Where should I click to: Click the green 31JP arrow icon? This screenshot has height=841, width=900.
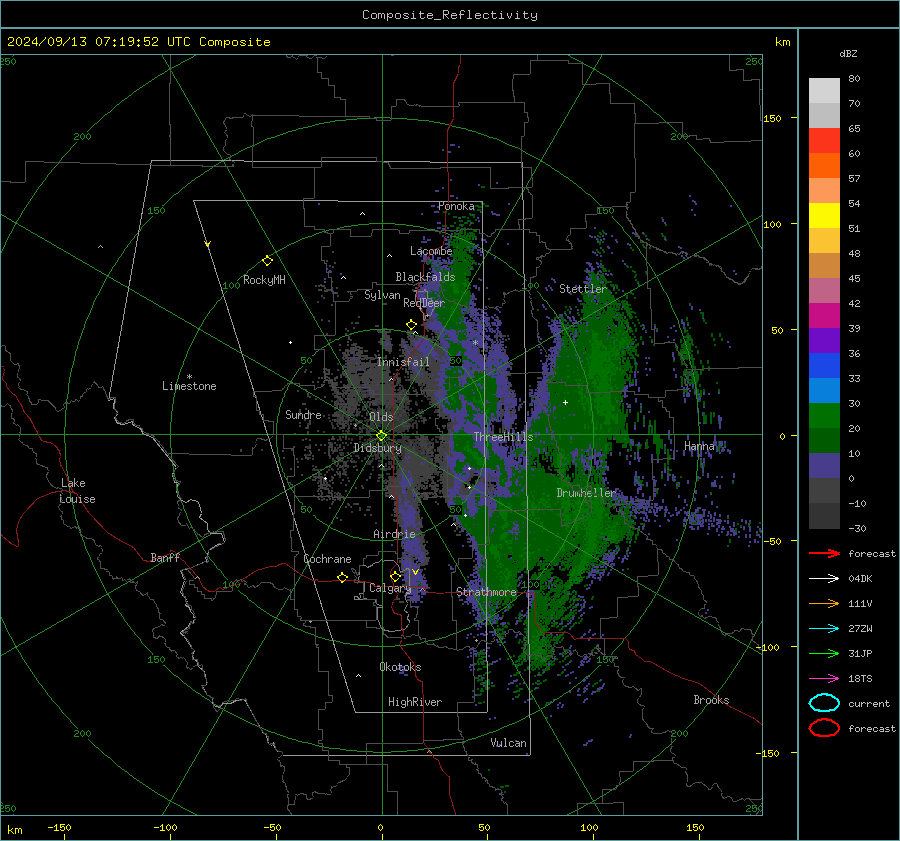824,653
